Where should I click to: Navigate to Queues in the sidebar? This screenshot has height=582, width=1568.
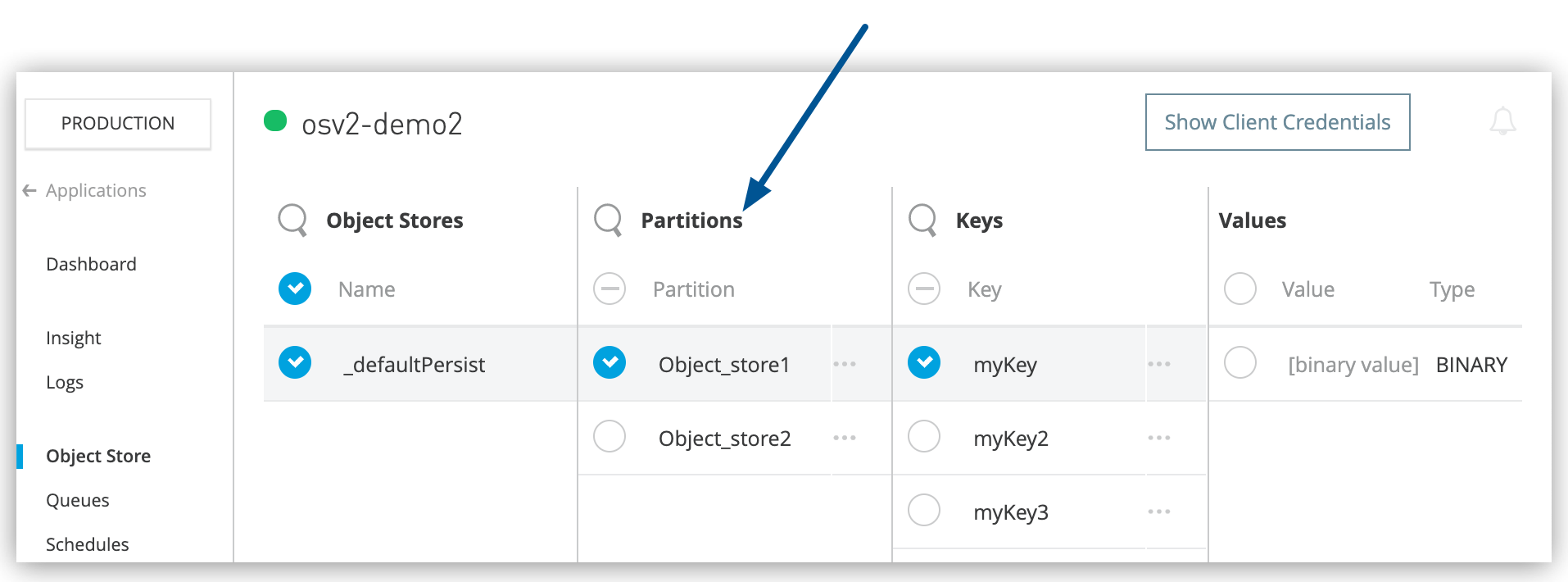point(78,499)
